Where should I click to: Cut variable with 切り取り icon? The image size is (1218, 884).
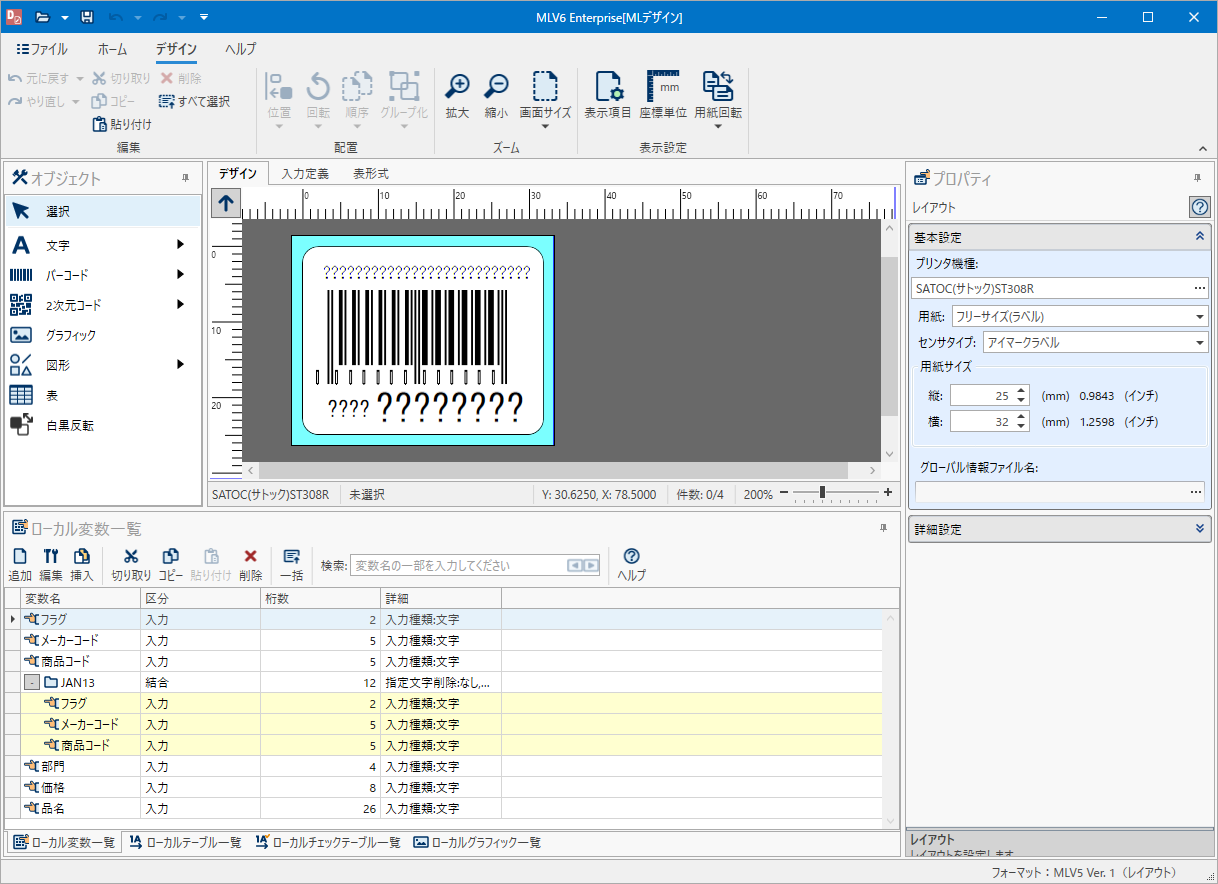coord(131,565)
